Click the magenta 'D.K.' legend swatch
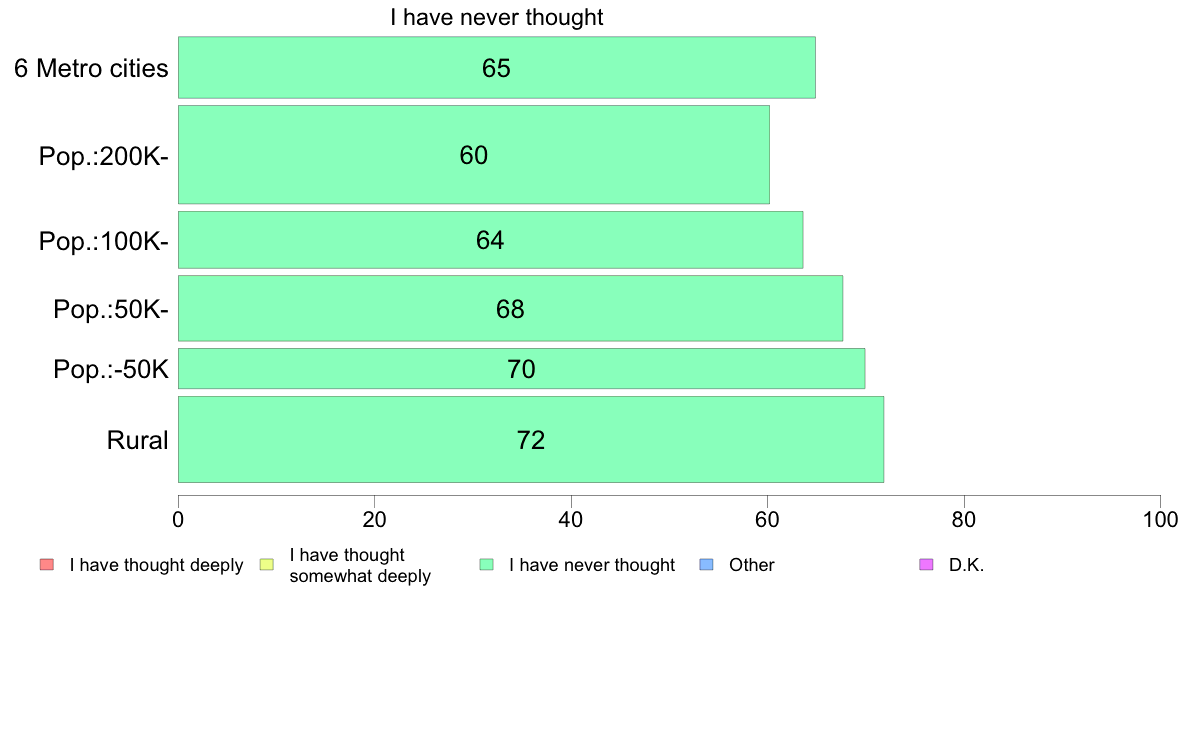 point(926,565)
